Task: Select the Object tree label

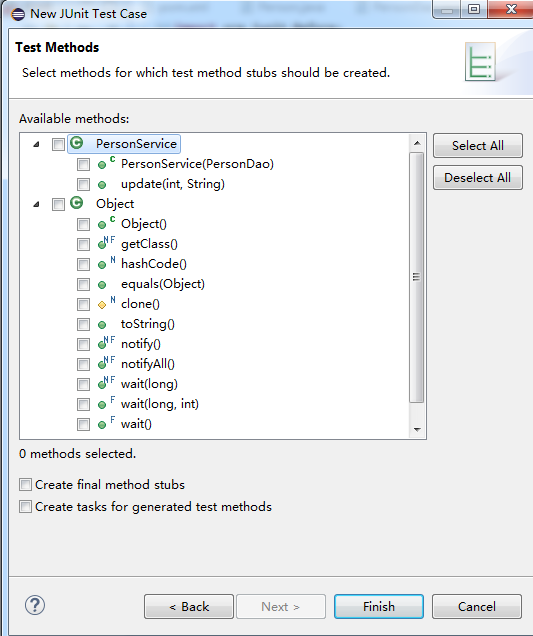Action: (x=115, y=204)
